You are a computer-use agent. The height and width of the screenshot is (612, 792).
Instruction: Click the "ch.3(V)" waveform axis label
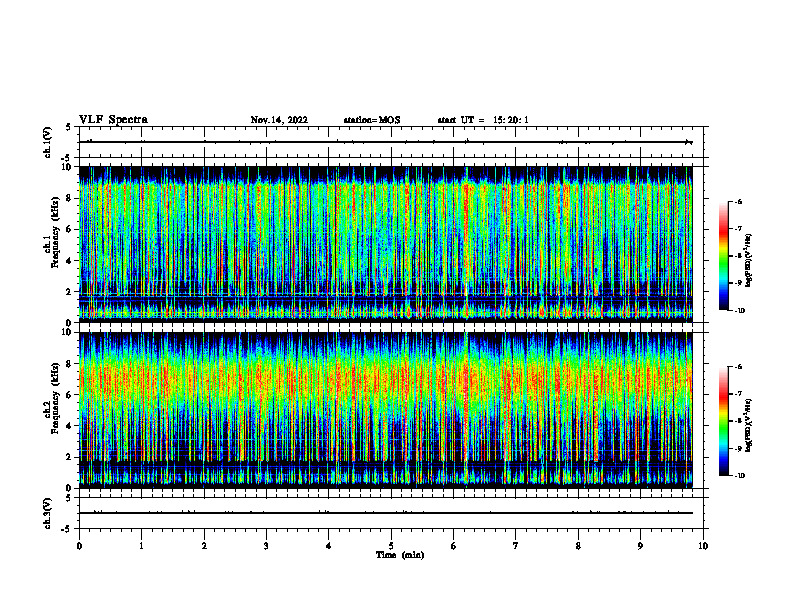48,513
